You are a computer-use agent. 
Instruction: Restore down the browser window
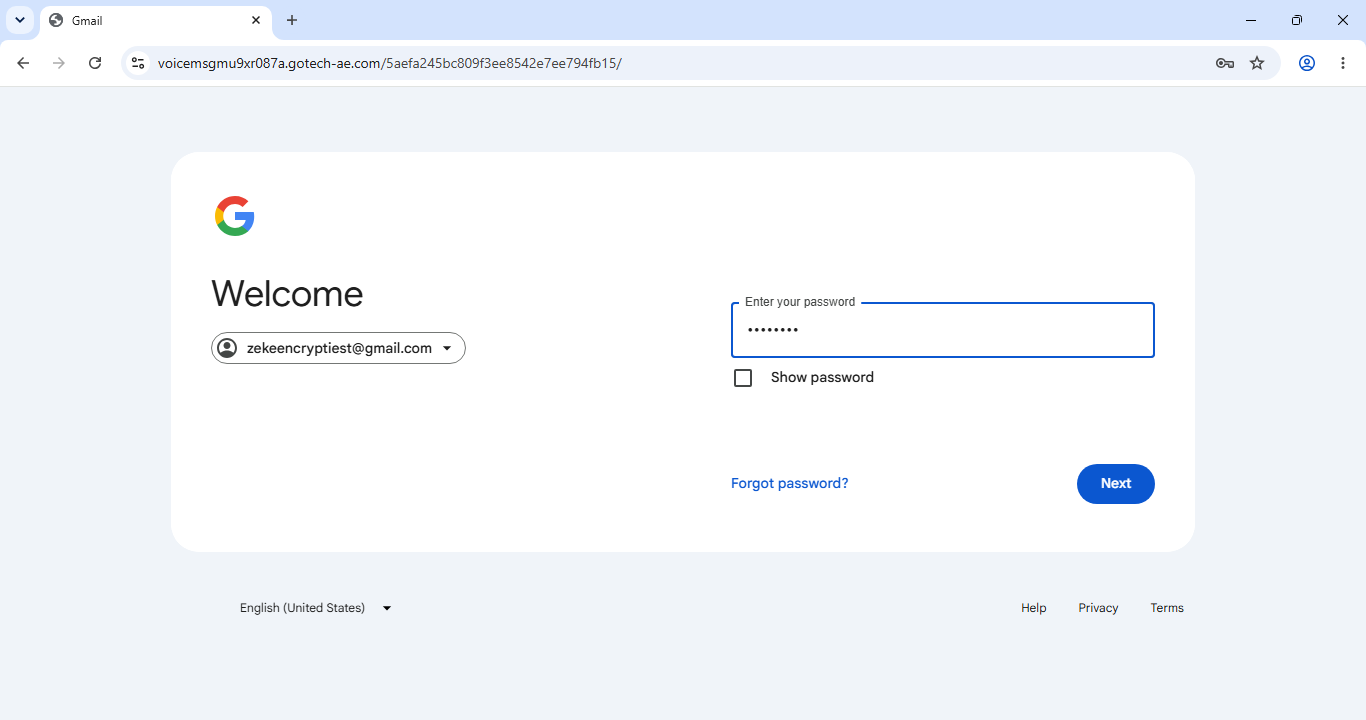[1297, 20]
